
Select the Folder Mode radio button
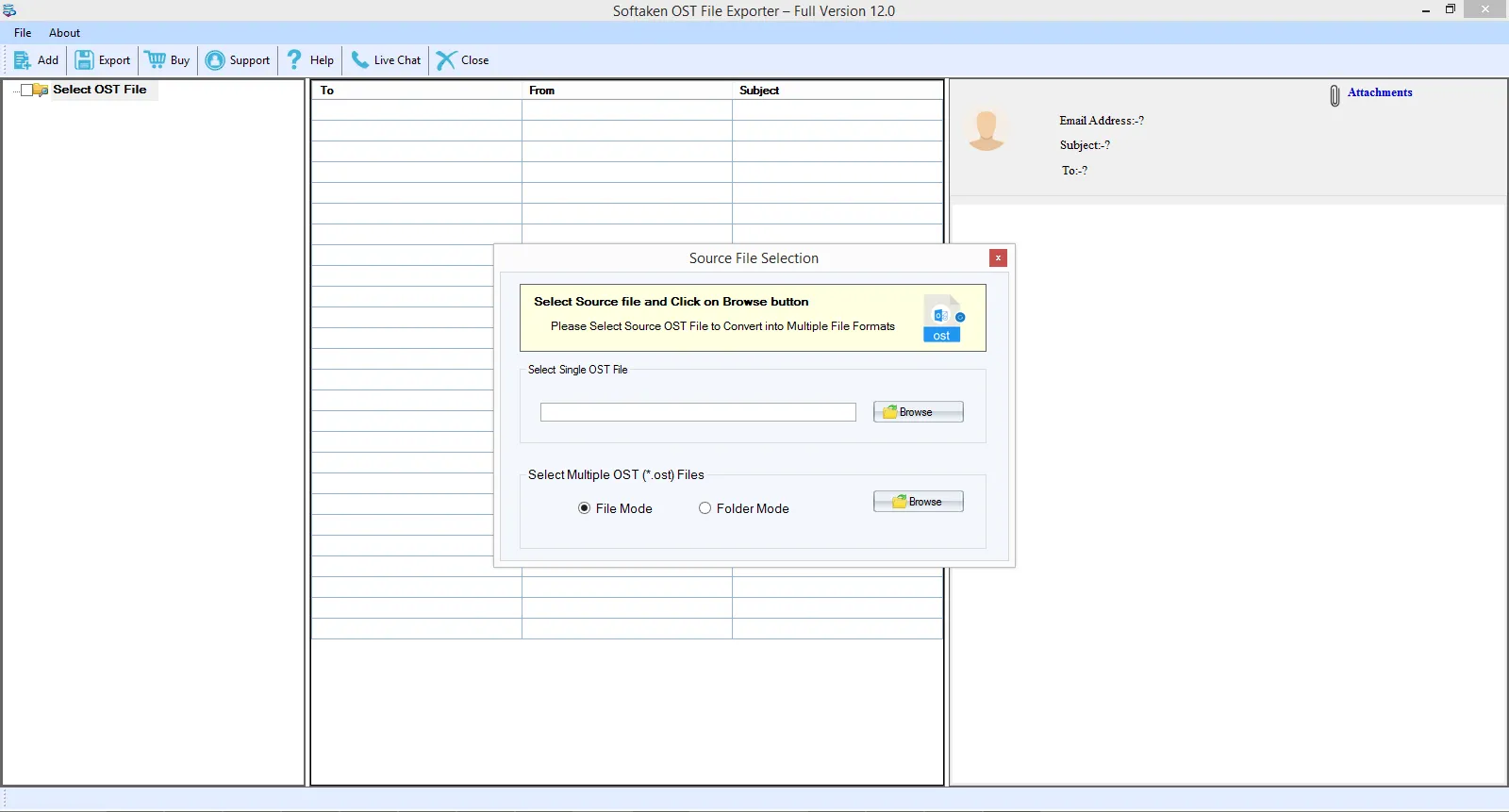pyautogui.click(x=705, y=508)
